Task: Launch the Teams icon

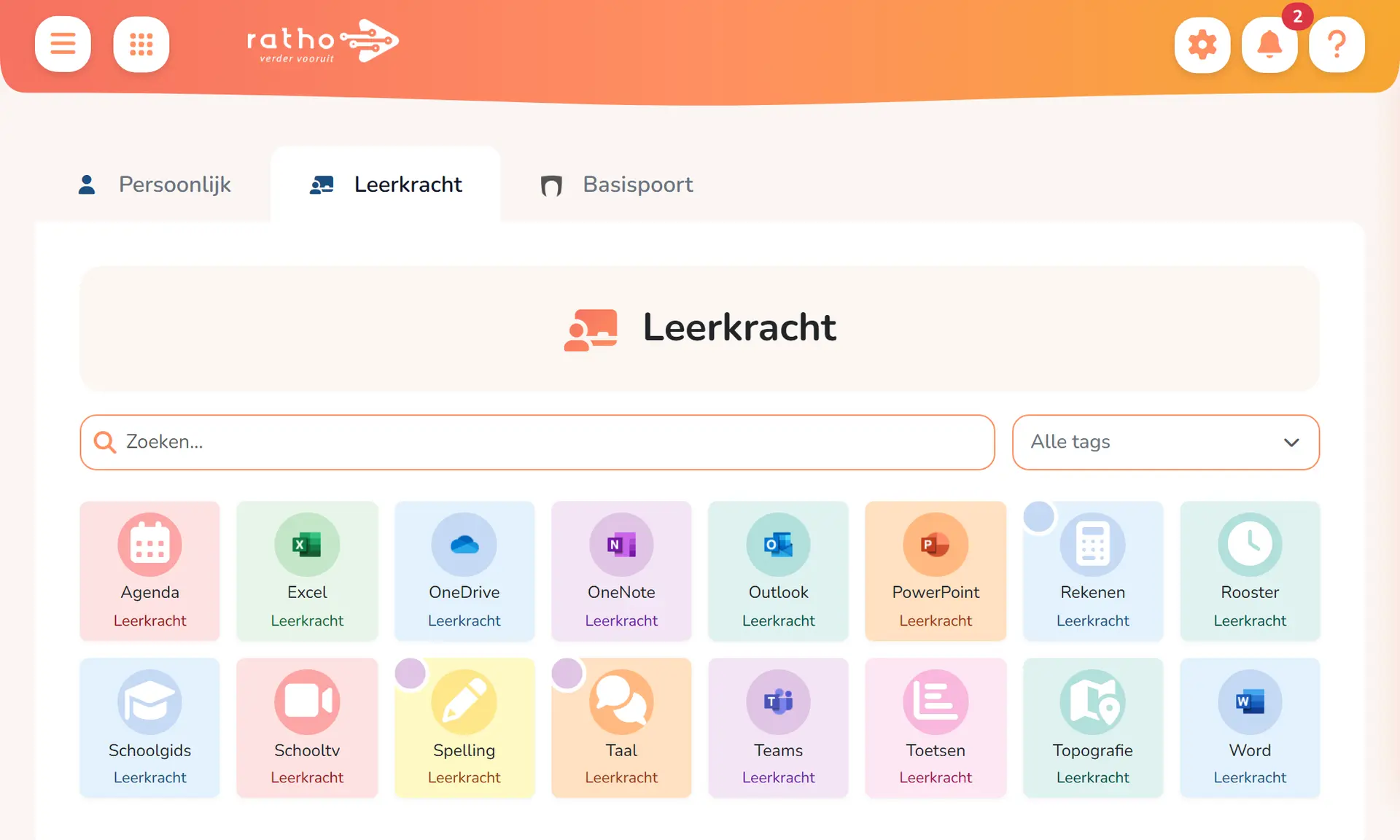Action: pyautogui.click(x=779, y=702)
